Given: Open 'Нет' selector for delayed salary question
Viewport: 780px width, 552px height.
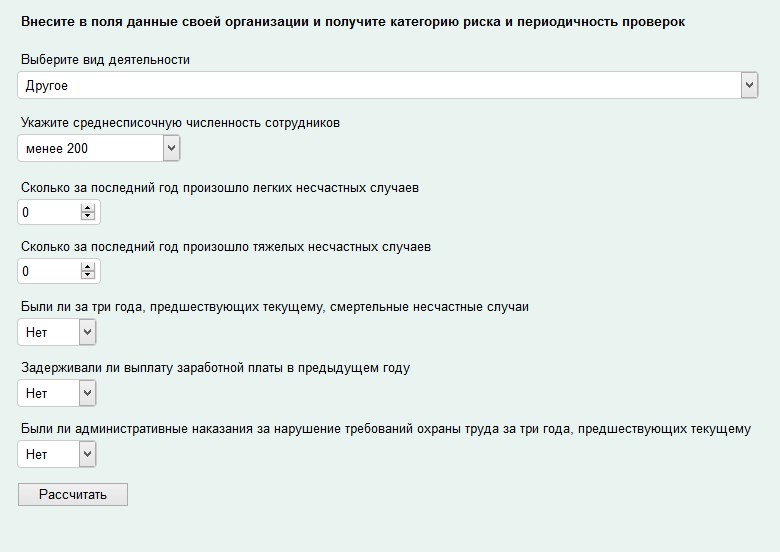Looking at the screenshot, I should coord(57,393).
